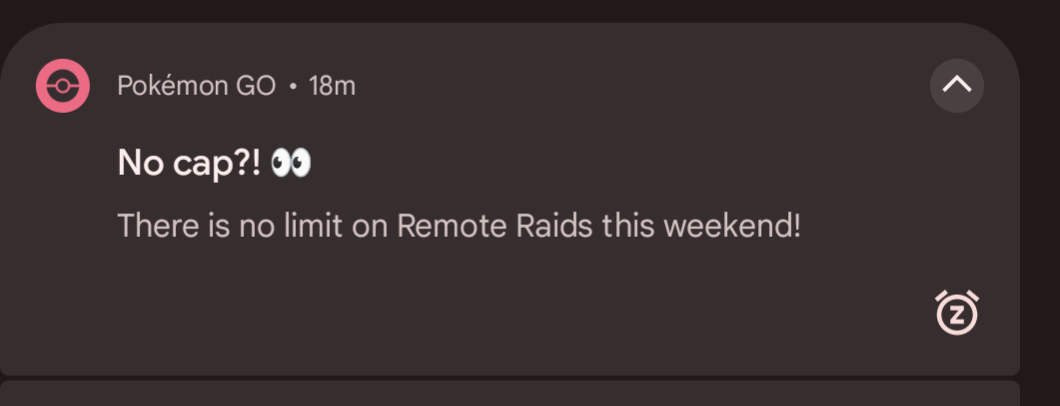Collapse the notification with the chevron
This screenshot has width=1060, height=406.
[x=956, y=86]
